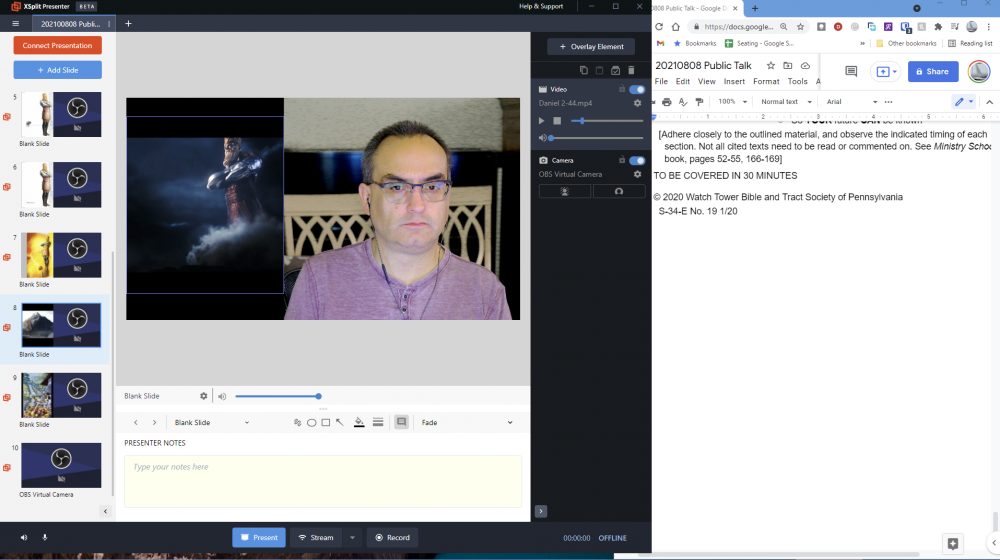Delete selected overlay element trash icon

tap(631, 70)
